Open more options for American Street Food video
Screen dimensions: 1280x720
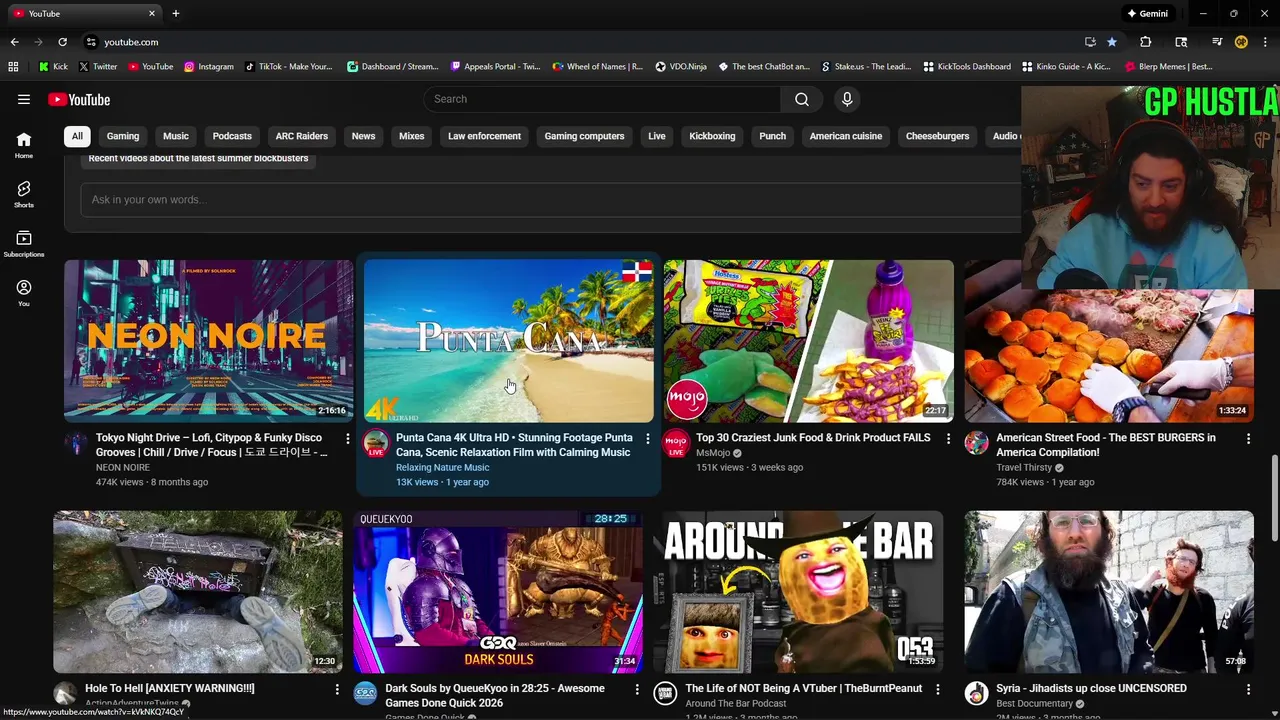click(x=1248, y=439)
